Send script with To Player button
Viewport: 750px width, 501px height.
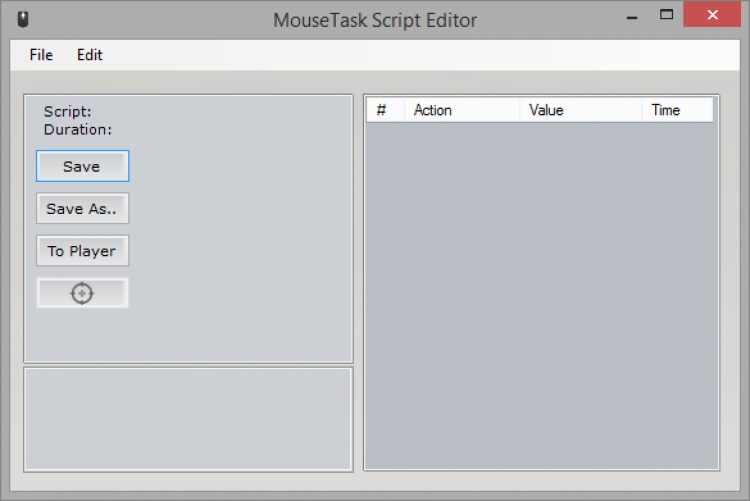tap(82, 251)
